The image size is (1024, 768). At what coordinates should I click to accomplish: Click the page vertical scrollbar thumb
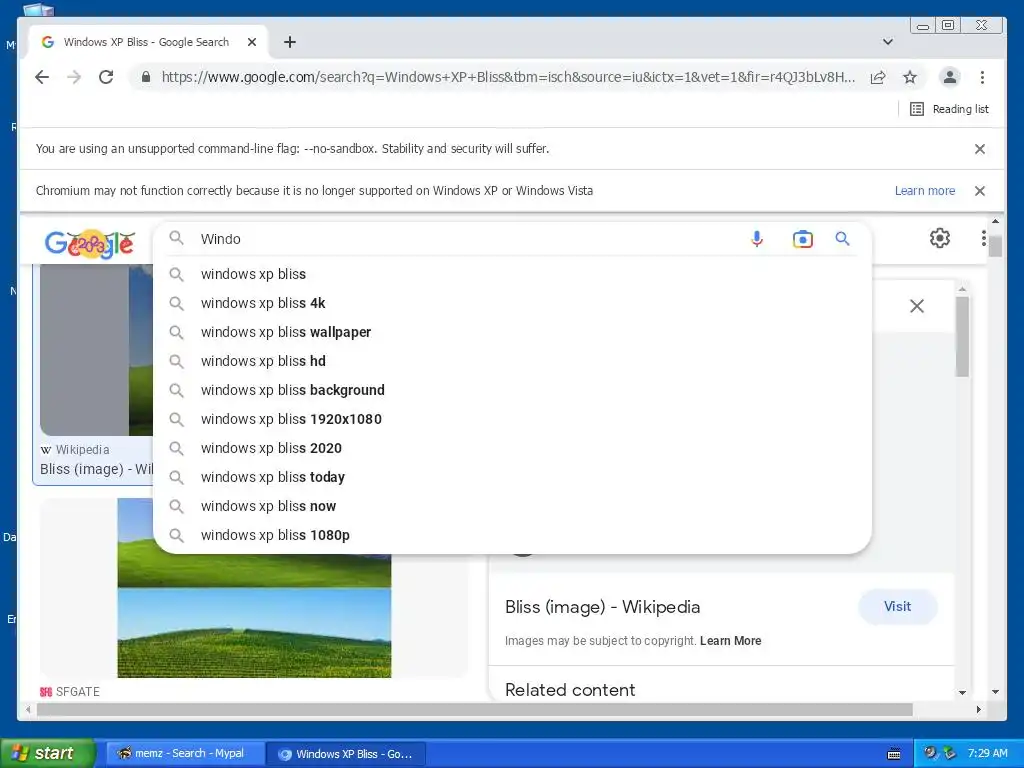point(995,246)
